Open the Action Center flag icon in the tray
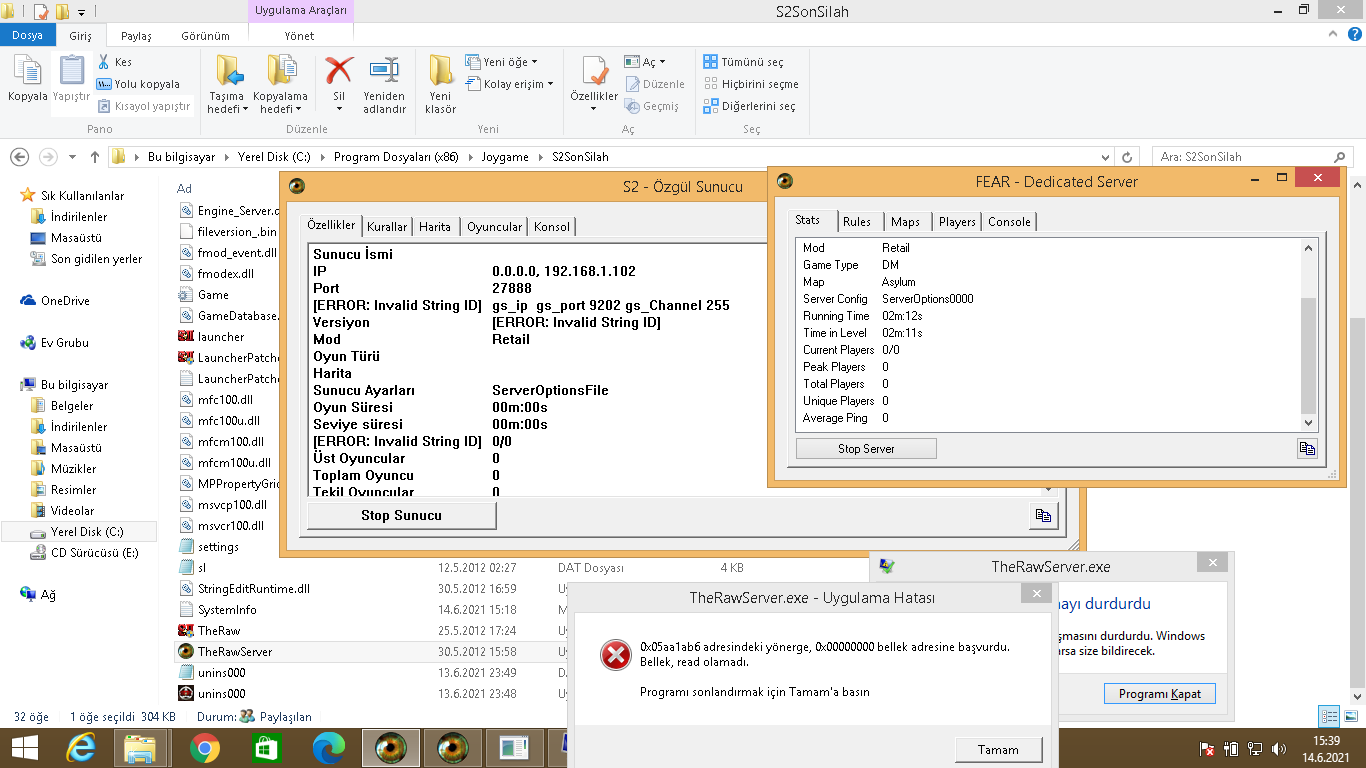Viewport: 1366px width, 768px height. (1207, 748)
